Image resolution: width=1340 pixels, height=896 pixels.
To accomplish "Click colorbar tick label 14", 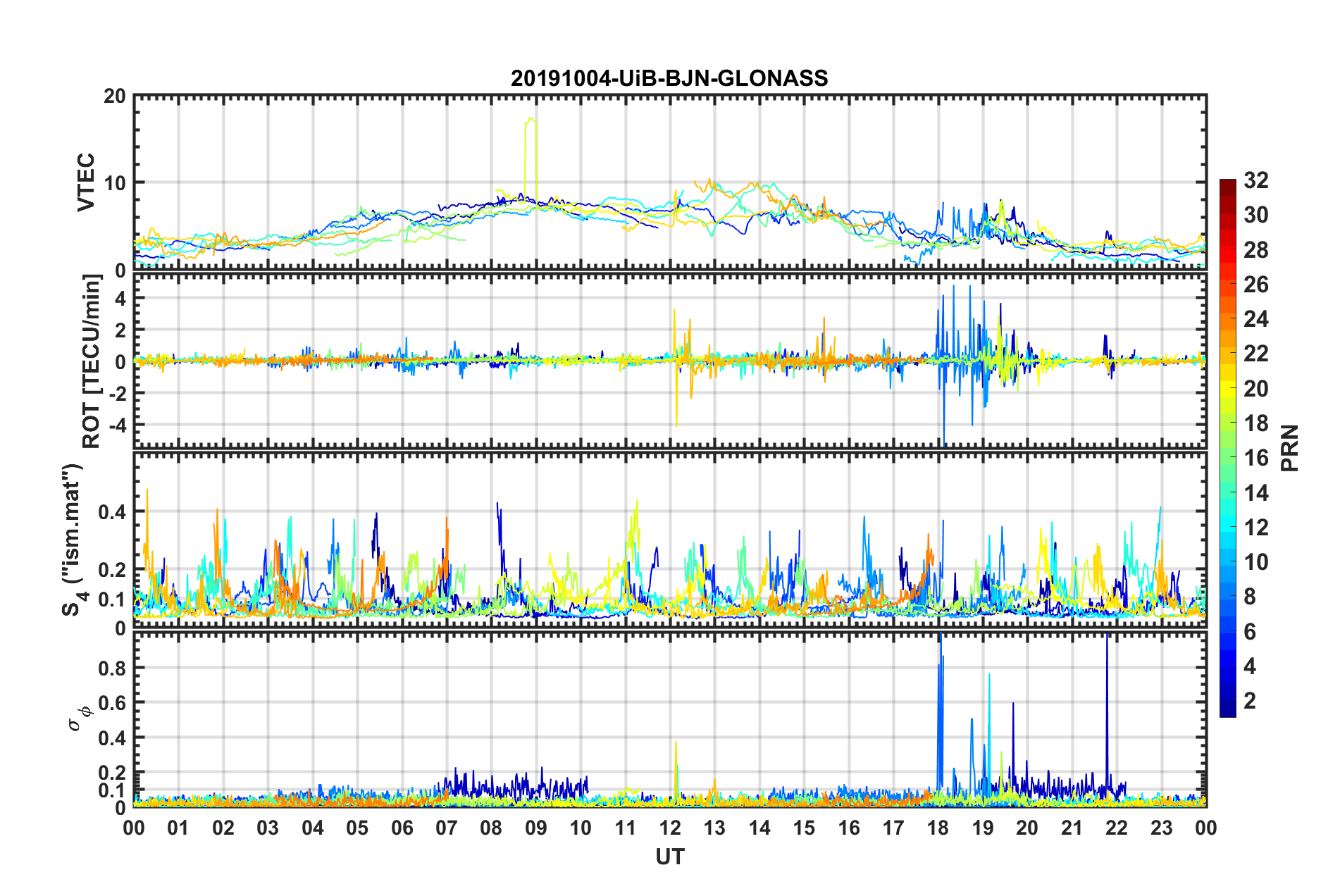I will pyautogui.click(x=1256, y=493).
